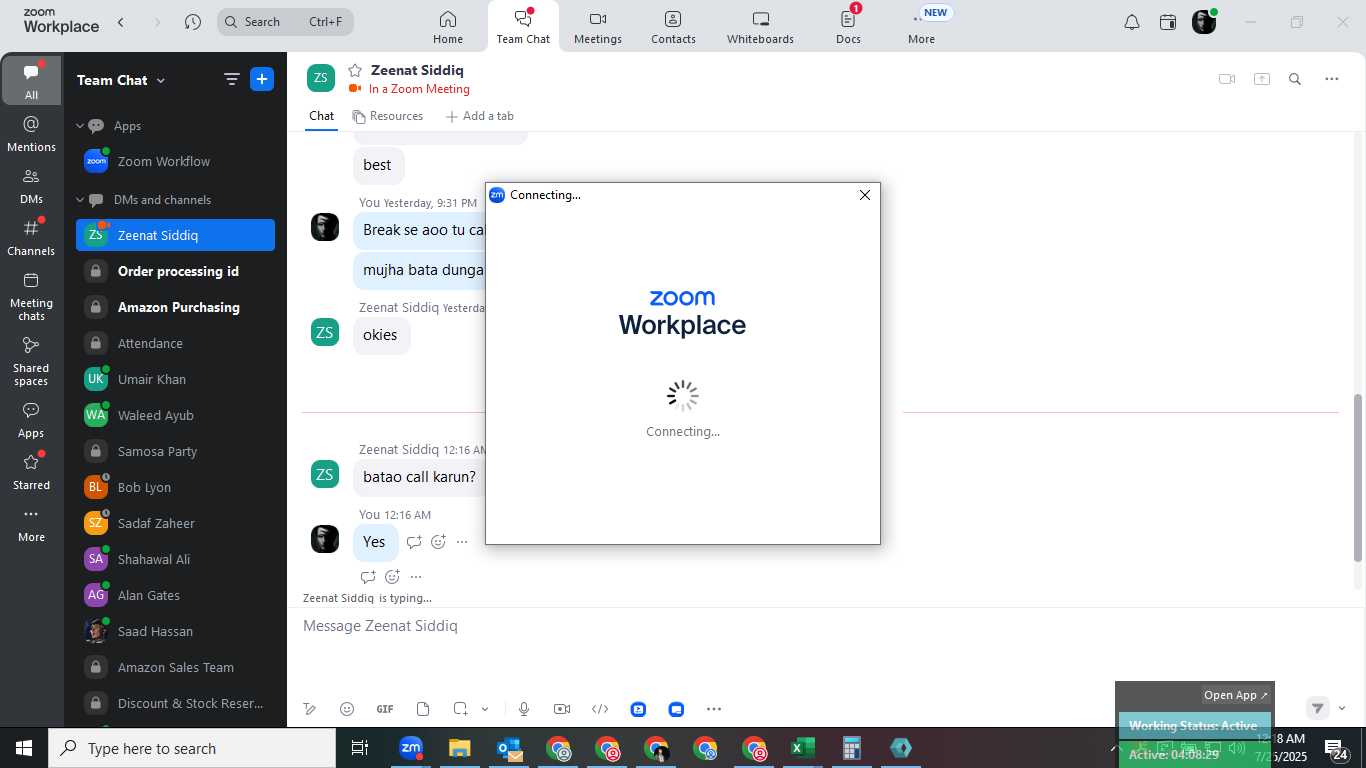This screenshot has width=1366, height=768.
Task: Attach a file from composer toolbar
Action: click(423, 709)
